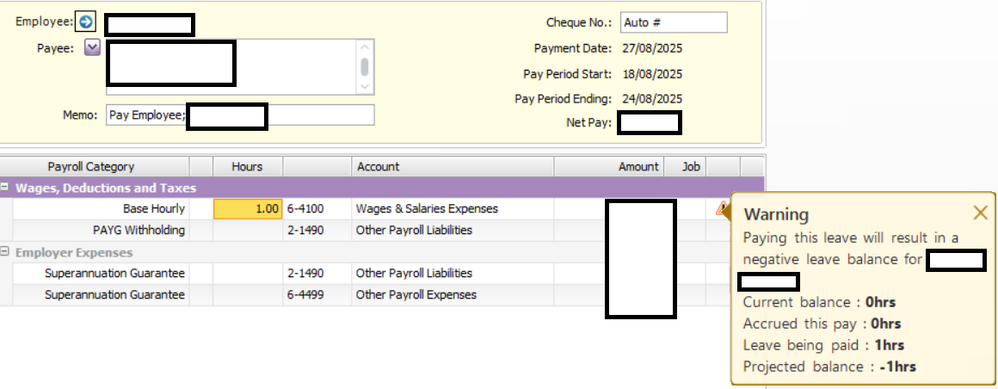Open the Payee dropdown arrow
Image resolution: width=998 pixels, height=389 pixels.
coord(92,48)
